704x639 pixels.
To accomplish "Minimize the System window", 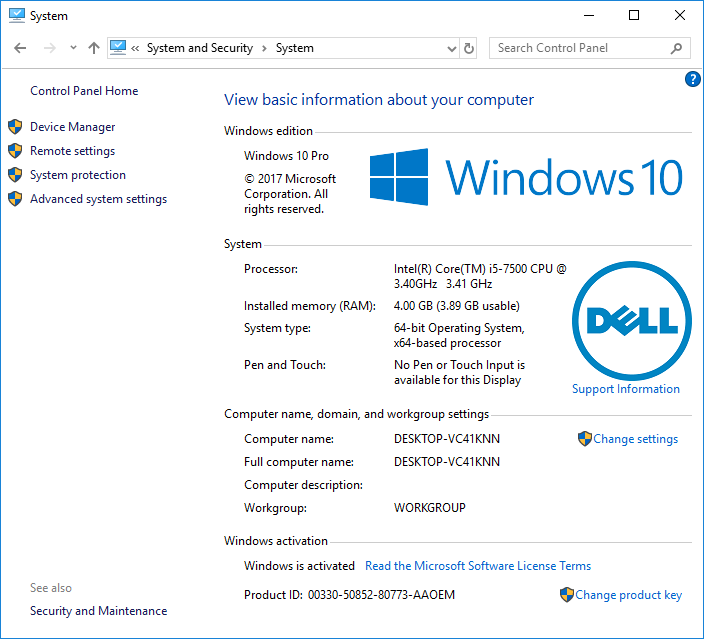I will click(x=589, y=15).
